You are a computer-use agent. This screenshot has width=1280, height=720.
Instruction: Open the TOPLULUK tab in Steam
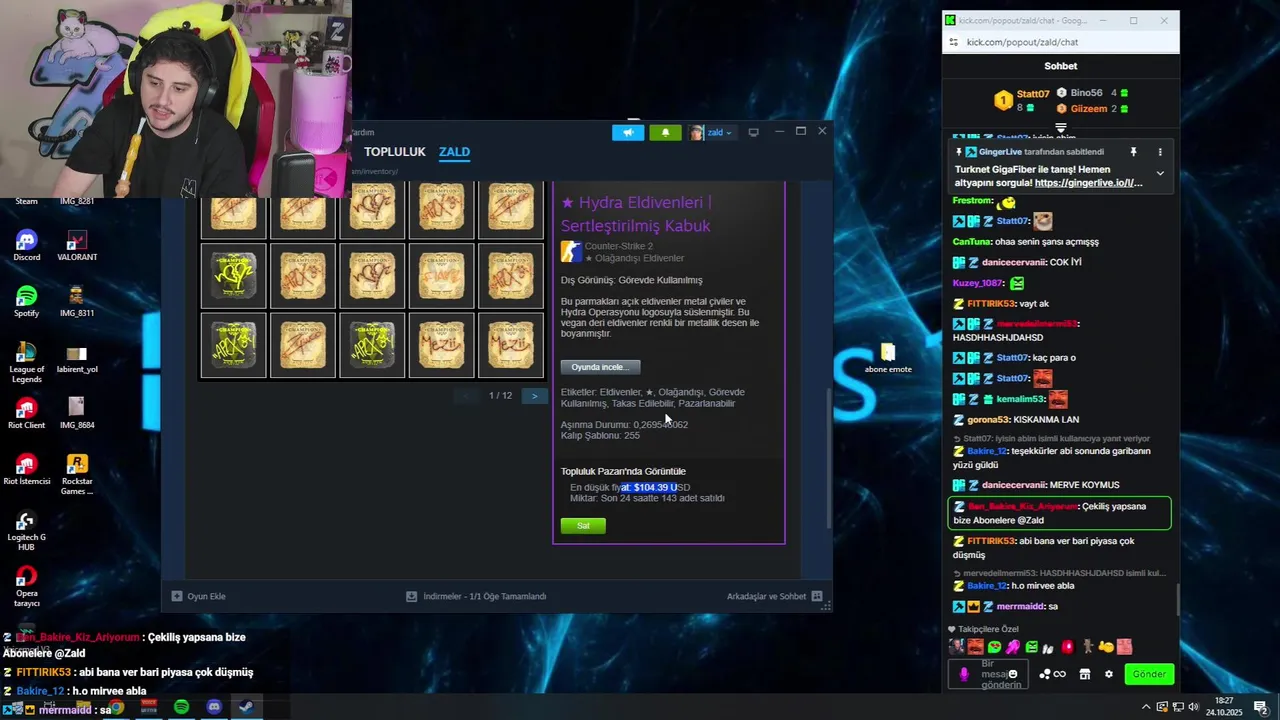[395, 152]
